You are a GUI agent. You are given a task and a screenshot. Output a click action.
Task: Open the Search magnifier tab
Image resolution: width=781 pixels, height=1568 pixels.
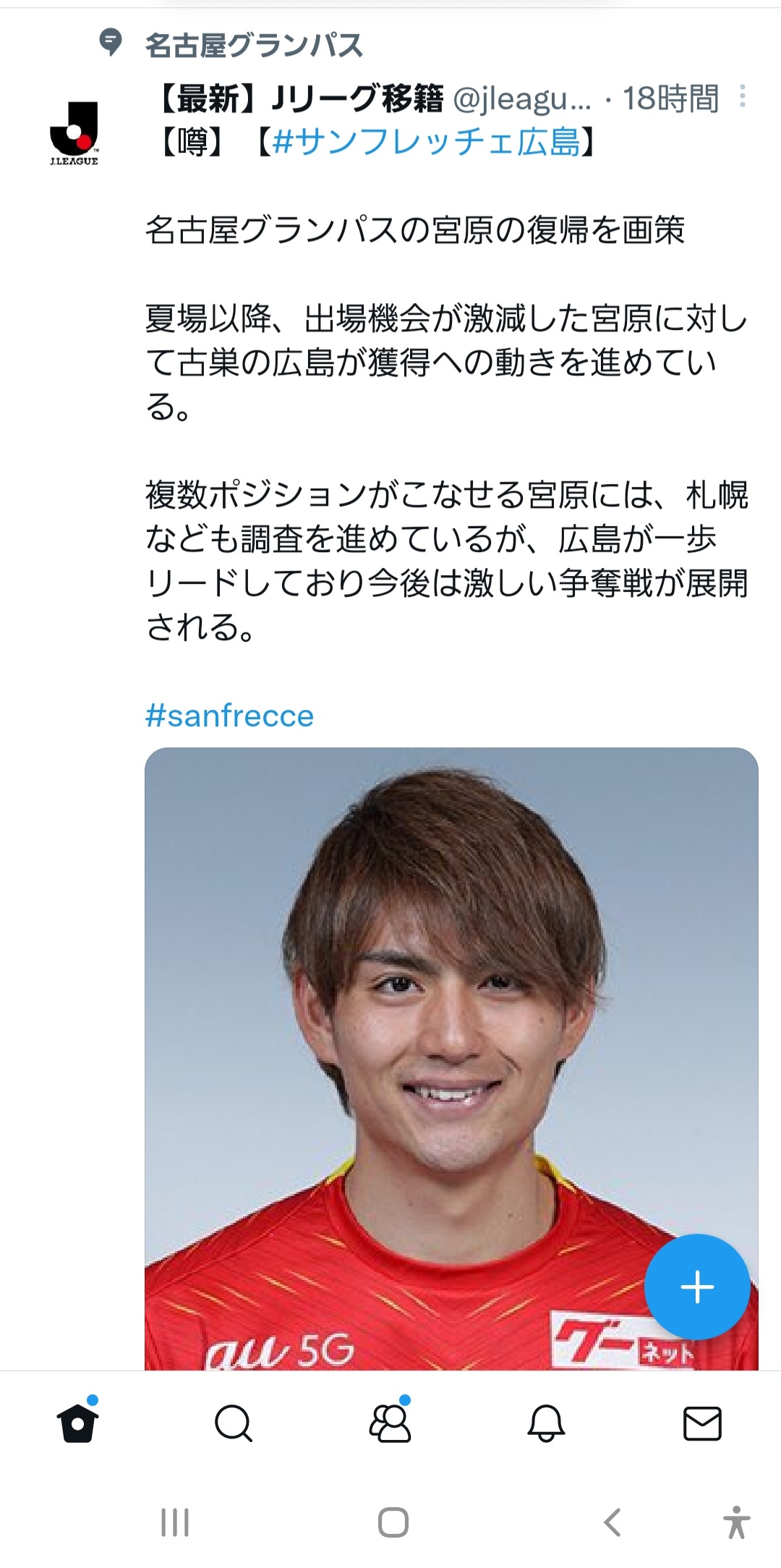234,1423
